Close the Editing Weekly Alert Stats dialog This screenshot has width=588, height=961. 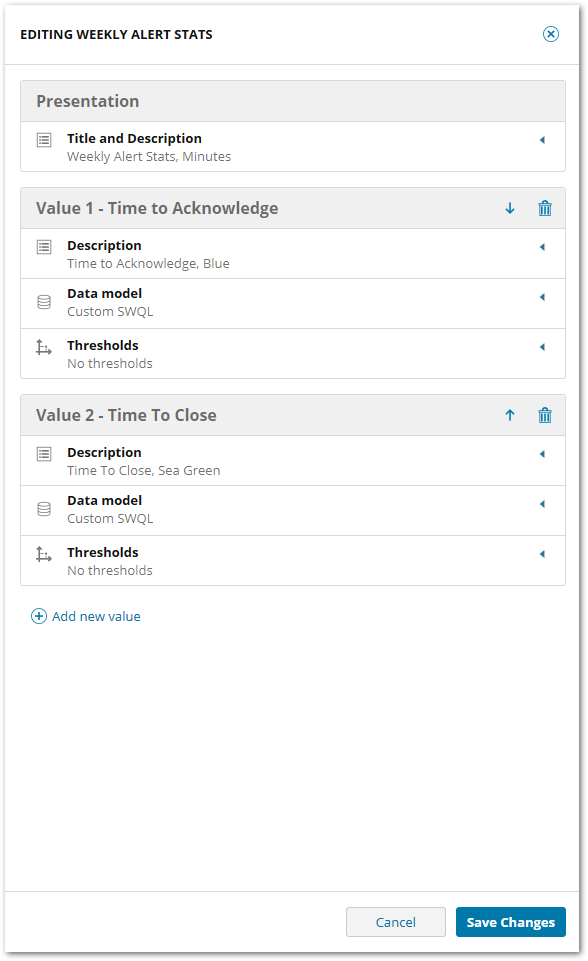pyautogui.click(x=551, y=33)
